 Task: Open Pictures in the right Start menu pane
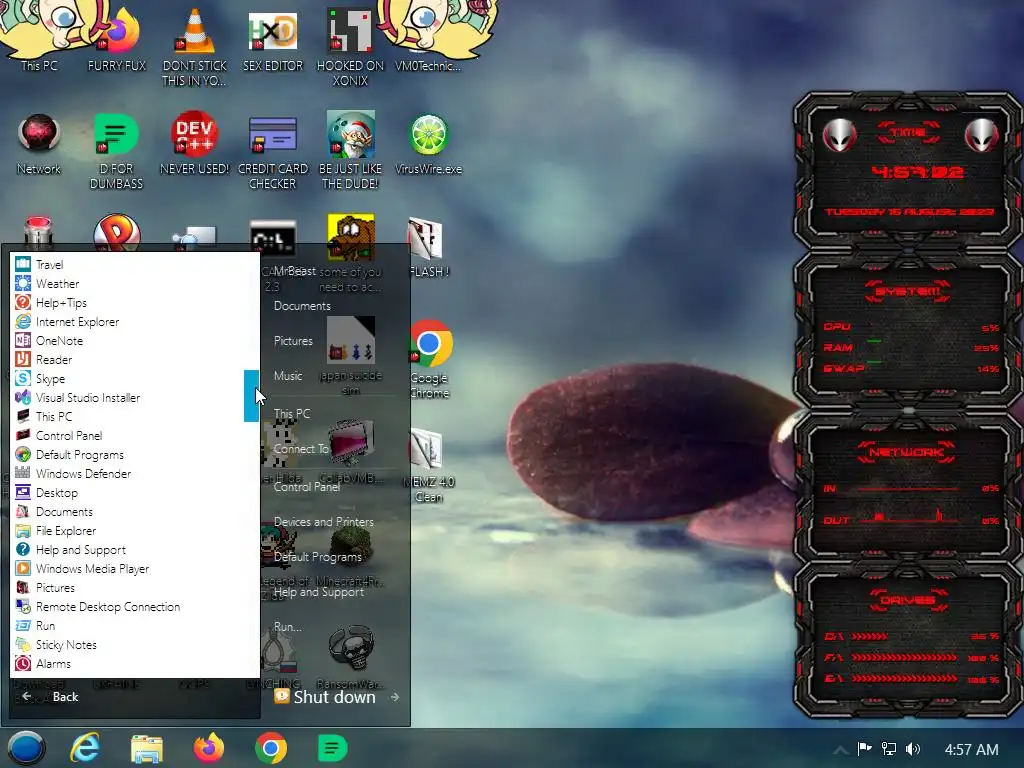[293, 340]
